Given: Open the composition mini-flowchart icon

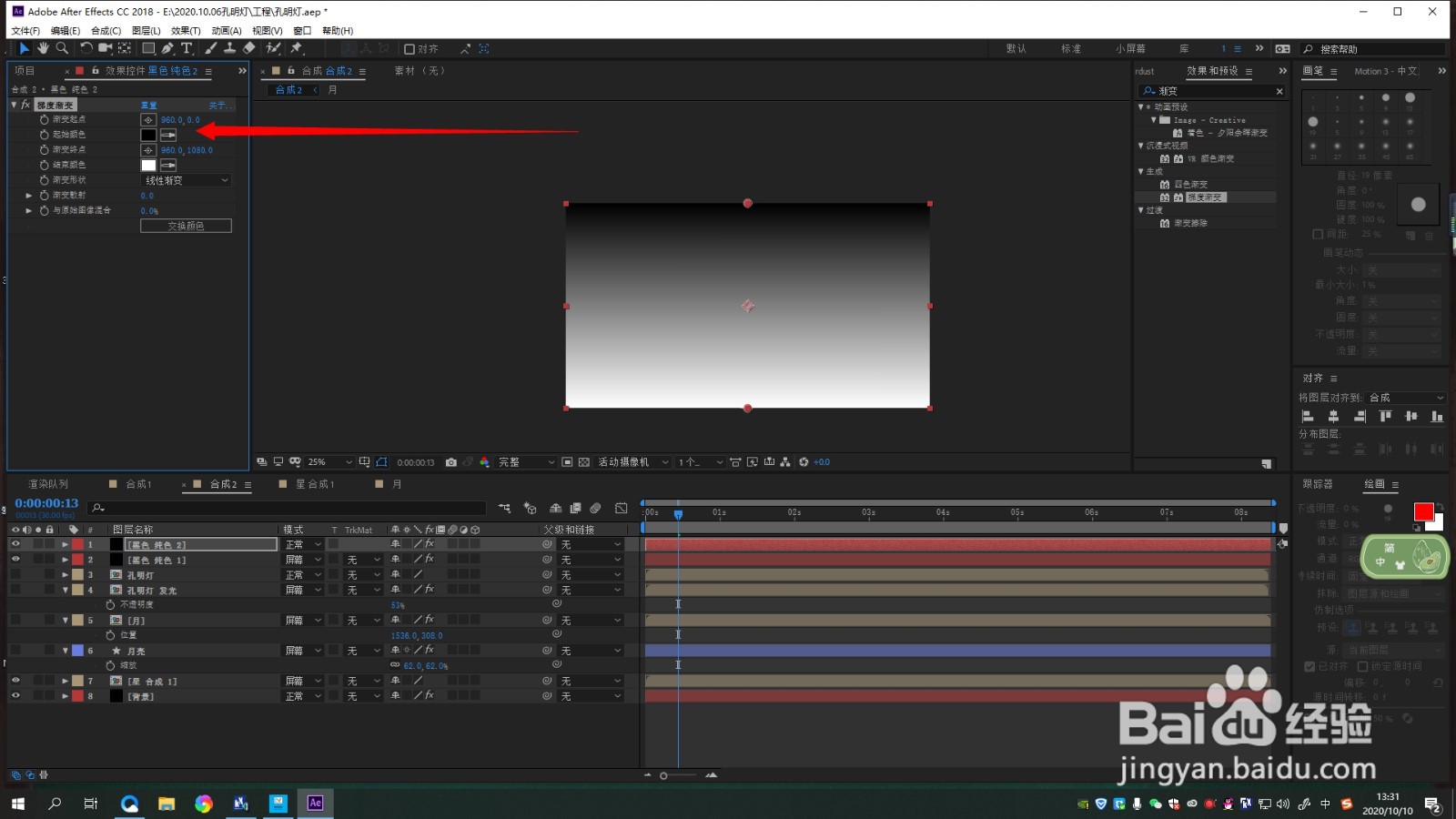Looking at the screenshot, I should (505, 508).
